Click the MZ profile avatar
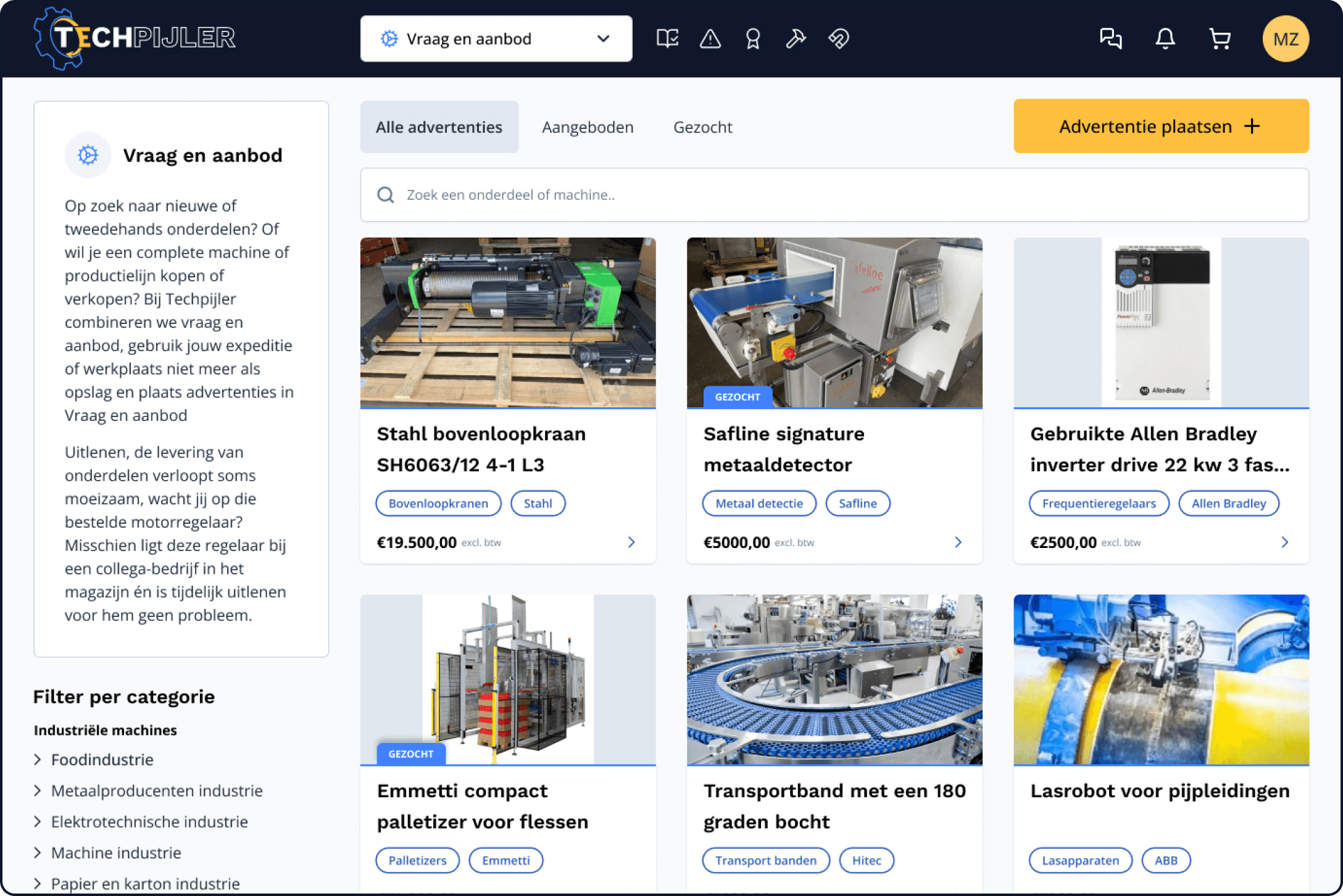This screenshot has width=1343, height=896. [x=1285, y=39]
